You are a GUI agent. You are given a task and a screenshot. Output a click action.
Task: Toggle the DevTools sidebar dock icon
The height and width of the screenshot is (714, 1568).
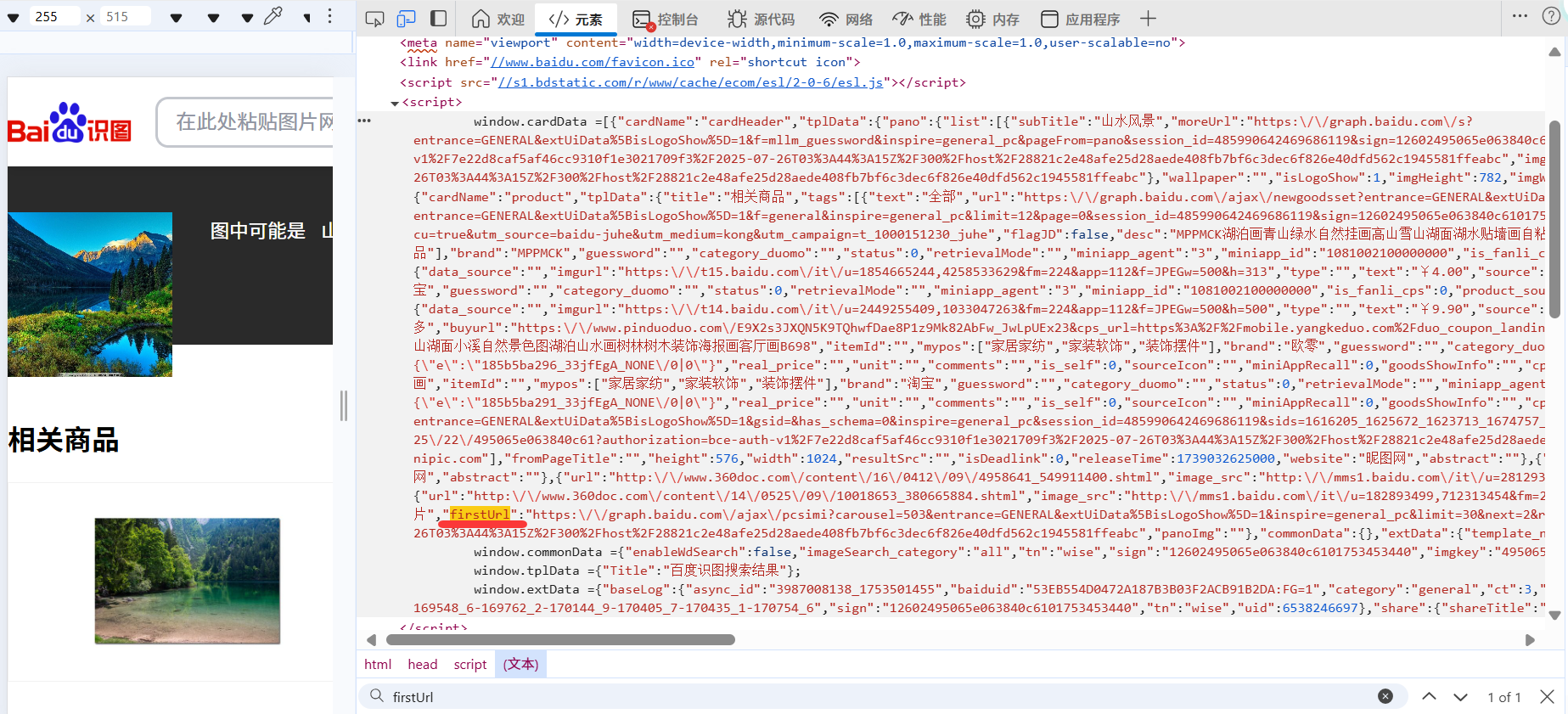coord(438,19)
